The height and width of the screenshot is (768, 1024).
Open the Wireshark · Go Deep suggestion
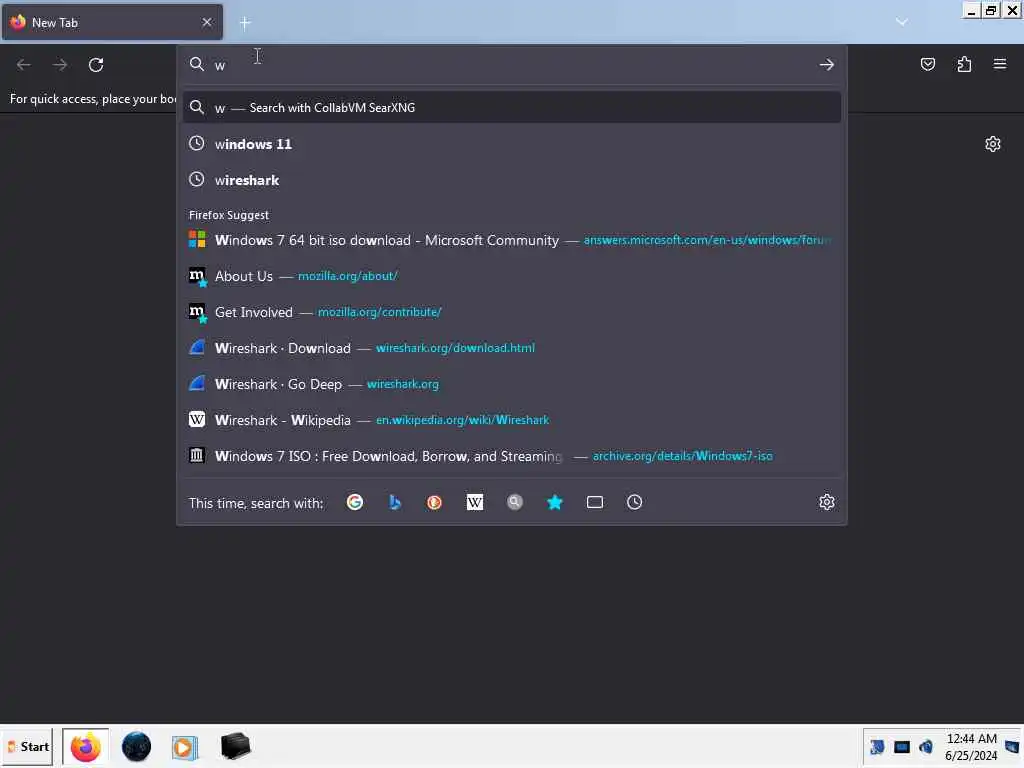tap(512, 384)
